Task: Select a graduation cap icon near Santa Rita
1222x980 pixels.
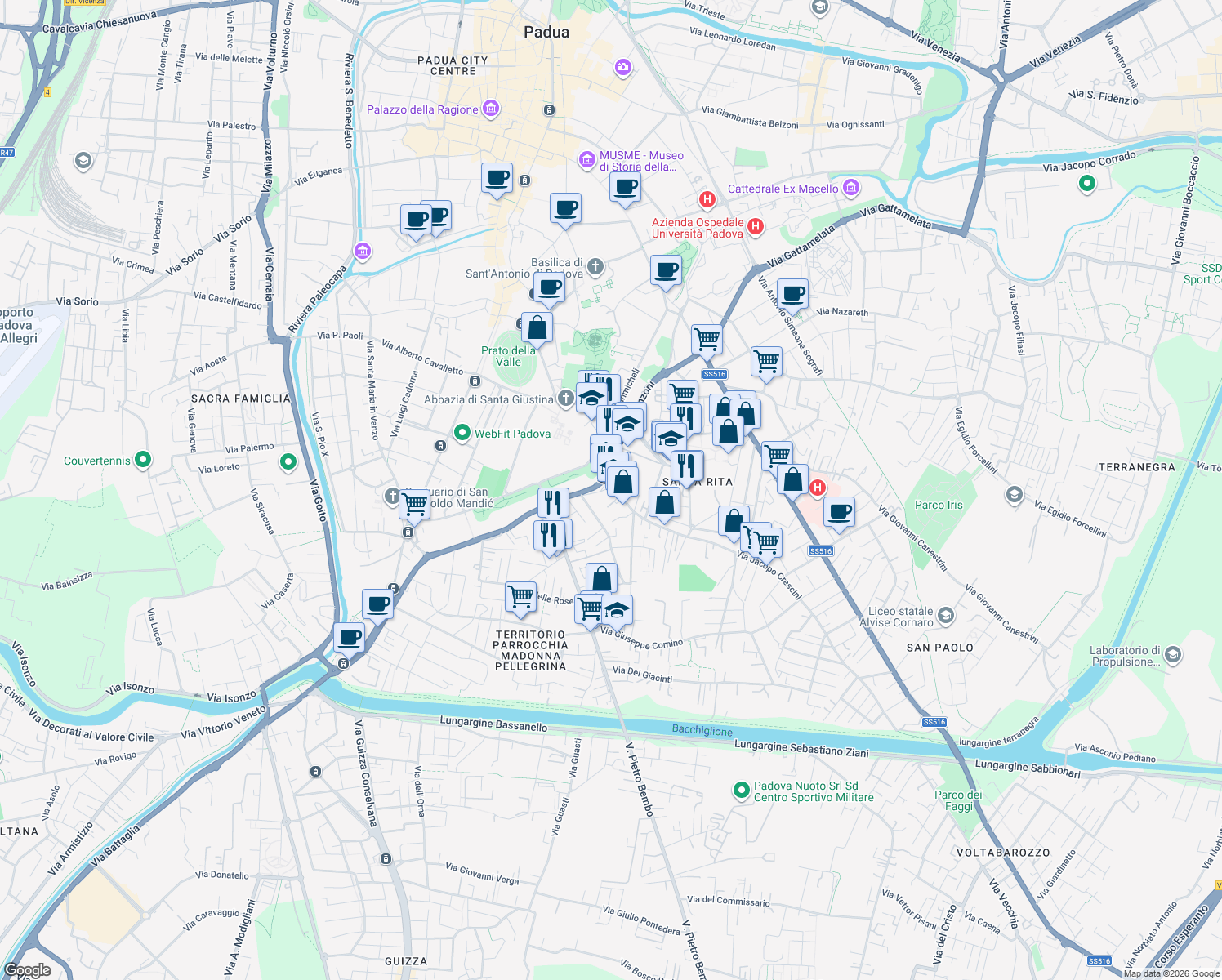Action: (x=669, y=436)
